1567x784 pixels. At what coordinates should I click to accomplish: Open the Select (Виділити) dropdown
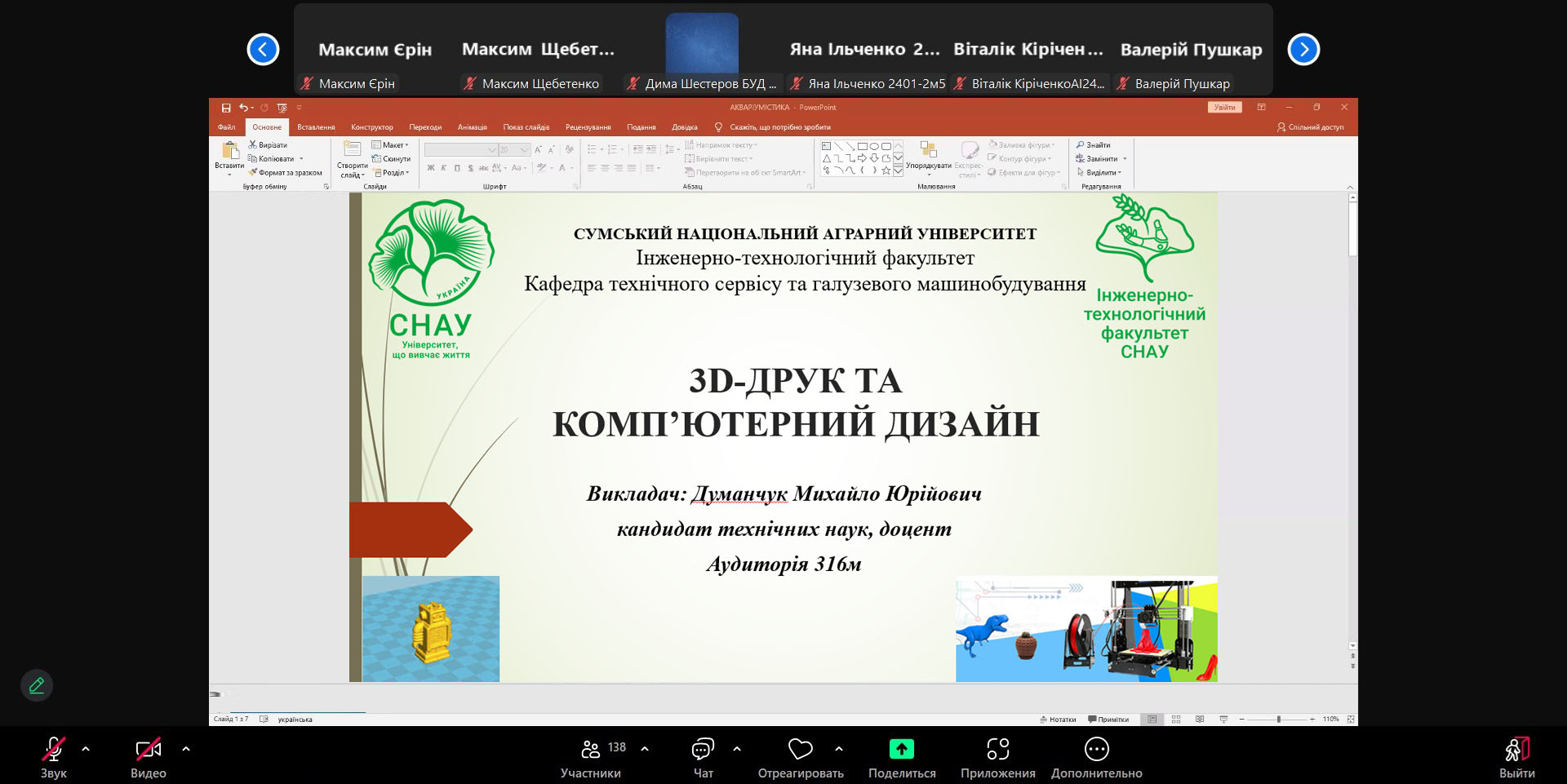[1099, 172]
